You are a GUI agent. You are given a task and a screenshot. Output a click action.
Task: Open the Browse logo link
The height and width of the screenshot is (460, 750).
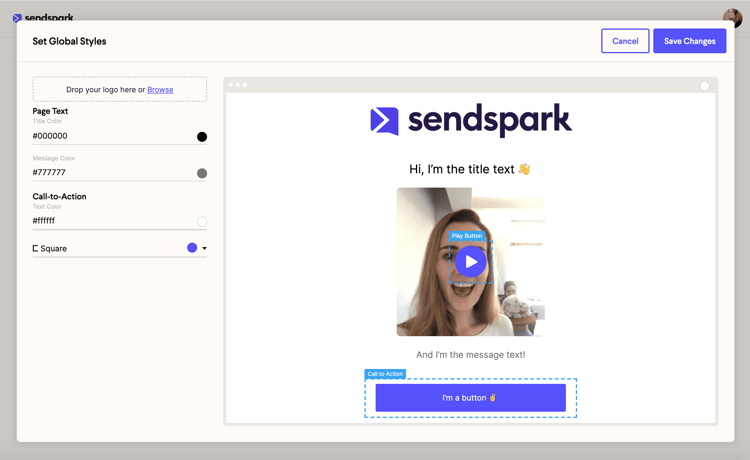tap(160, 90)
